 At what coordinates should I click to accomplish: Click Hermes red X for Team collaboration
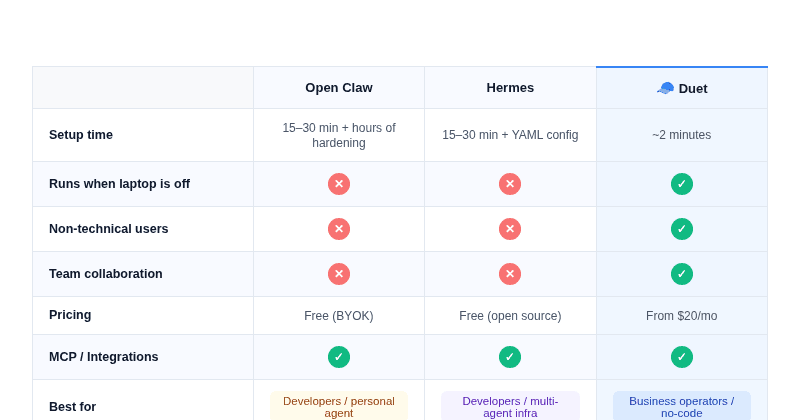(510, 274)
